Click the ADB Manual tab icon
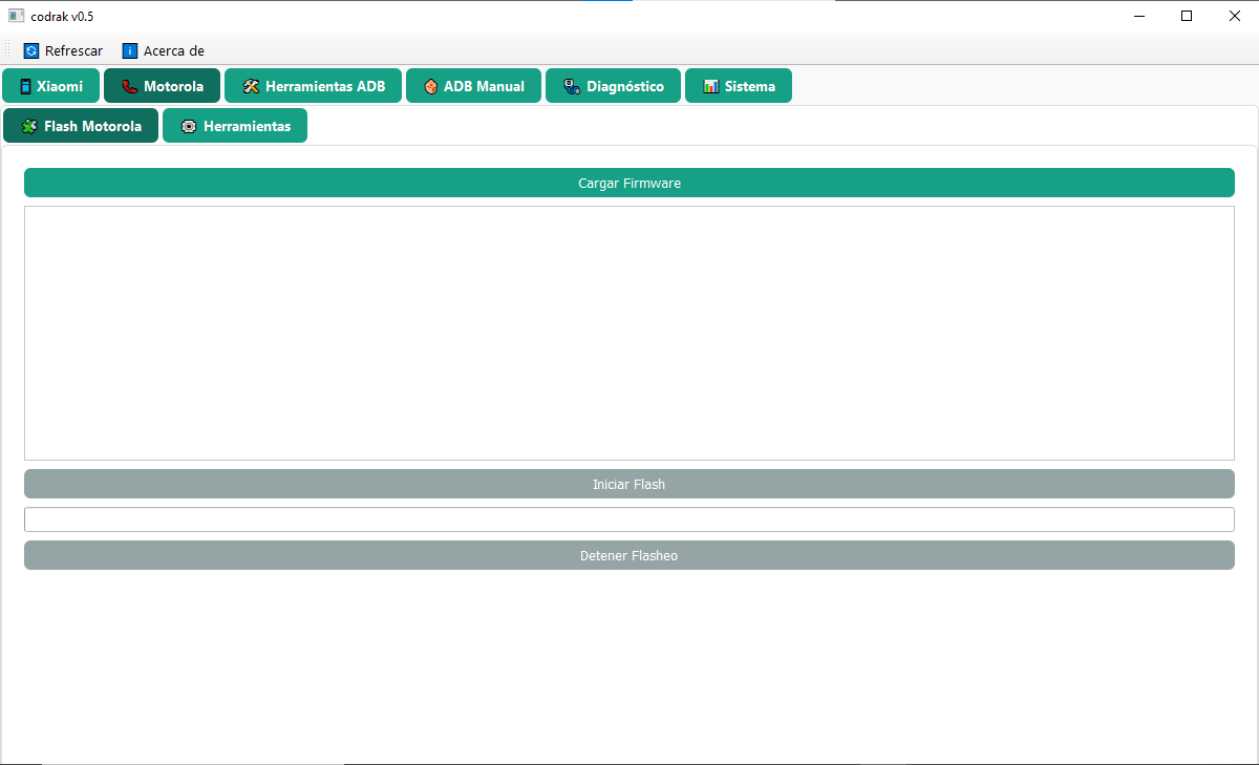The image size is (1259, 765). click(x=429, y=85)
